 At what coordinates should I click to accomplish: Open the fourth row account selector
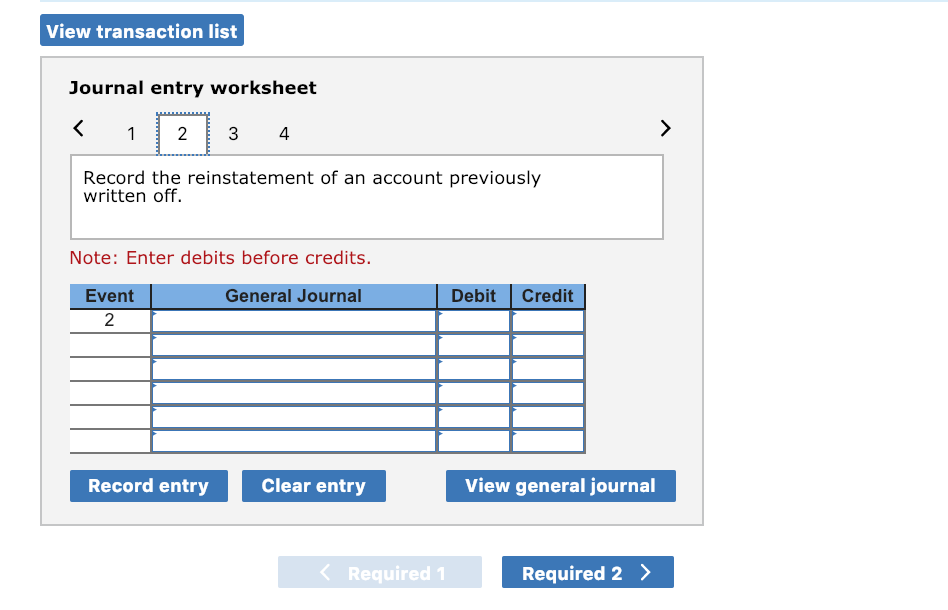point(293,392)
